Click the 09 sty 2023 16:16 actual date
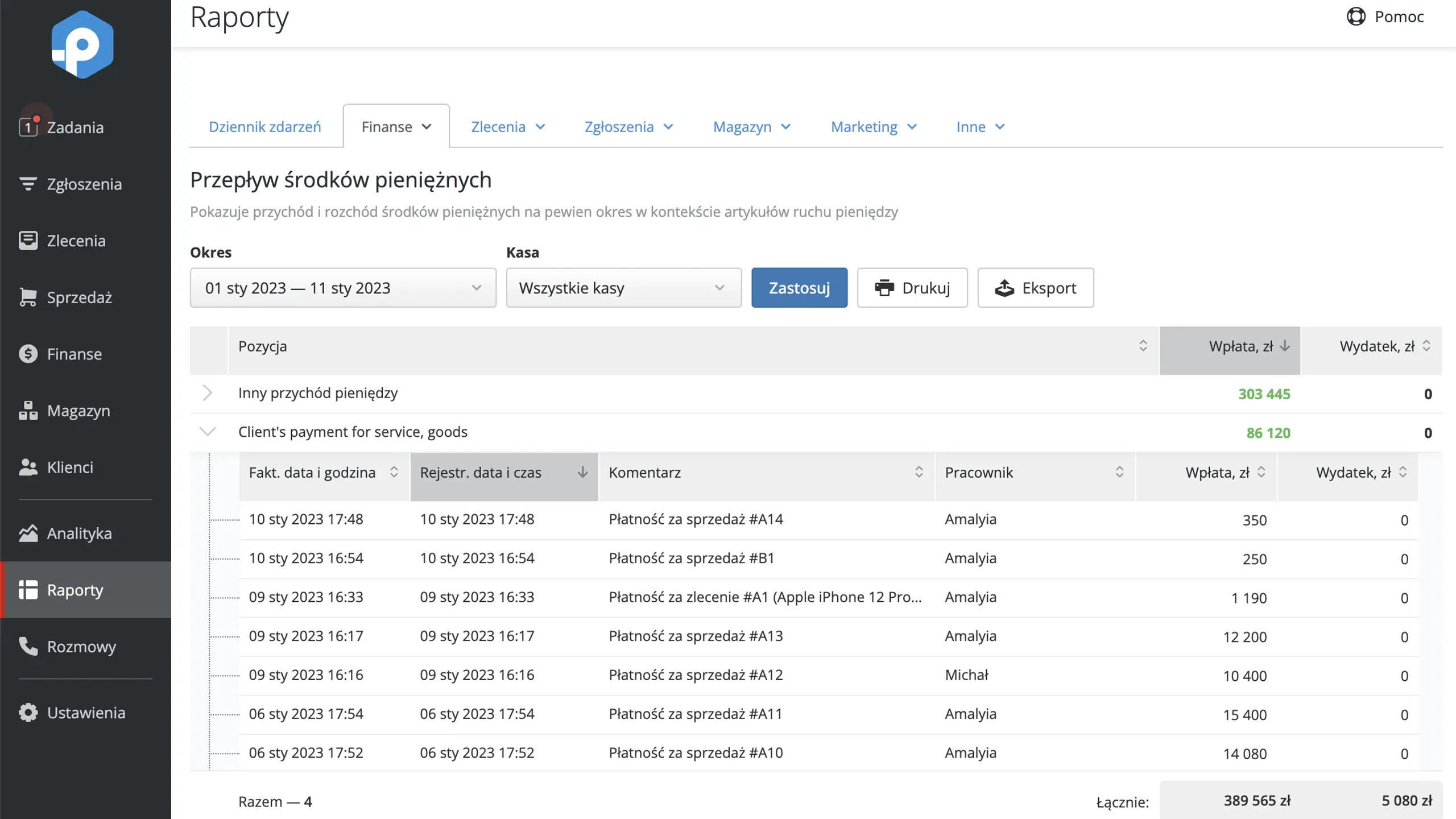Image resolution: width=1456 pixels, height=819 pixels. tap(306, 675)
